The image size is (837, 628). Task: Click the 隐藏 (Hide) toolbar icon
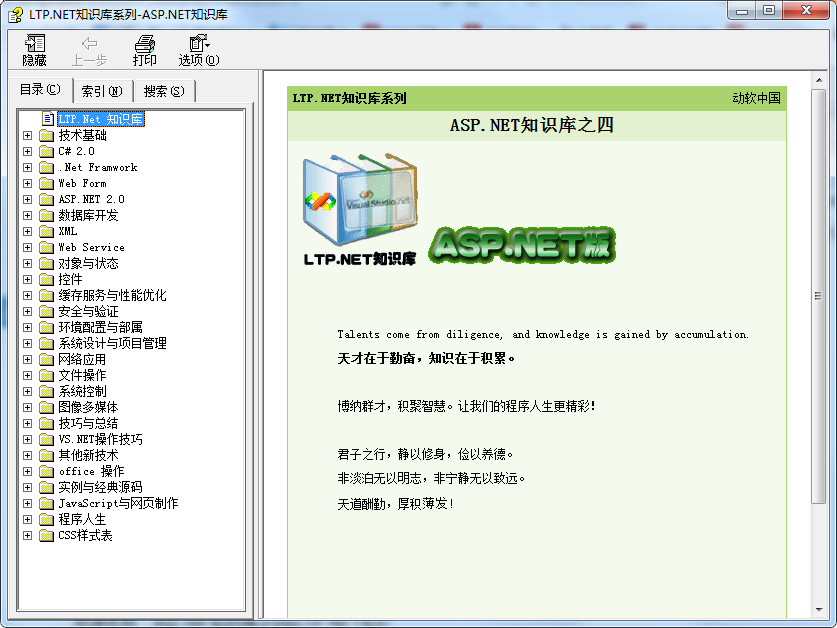[x=33, y=48]
